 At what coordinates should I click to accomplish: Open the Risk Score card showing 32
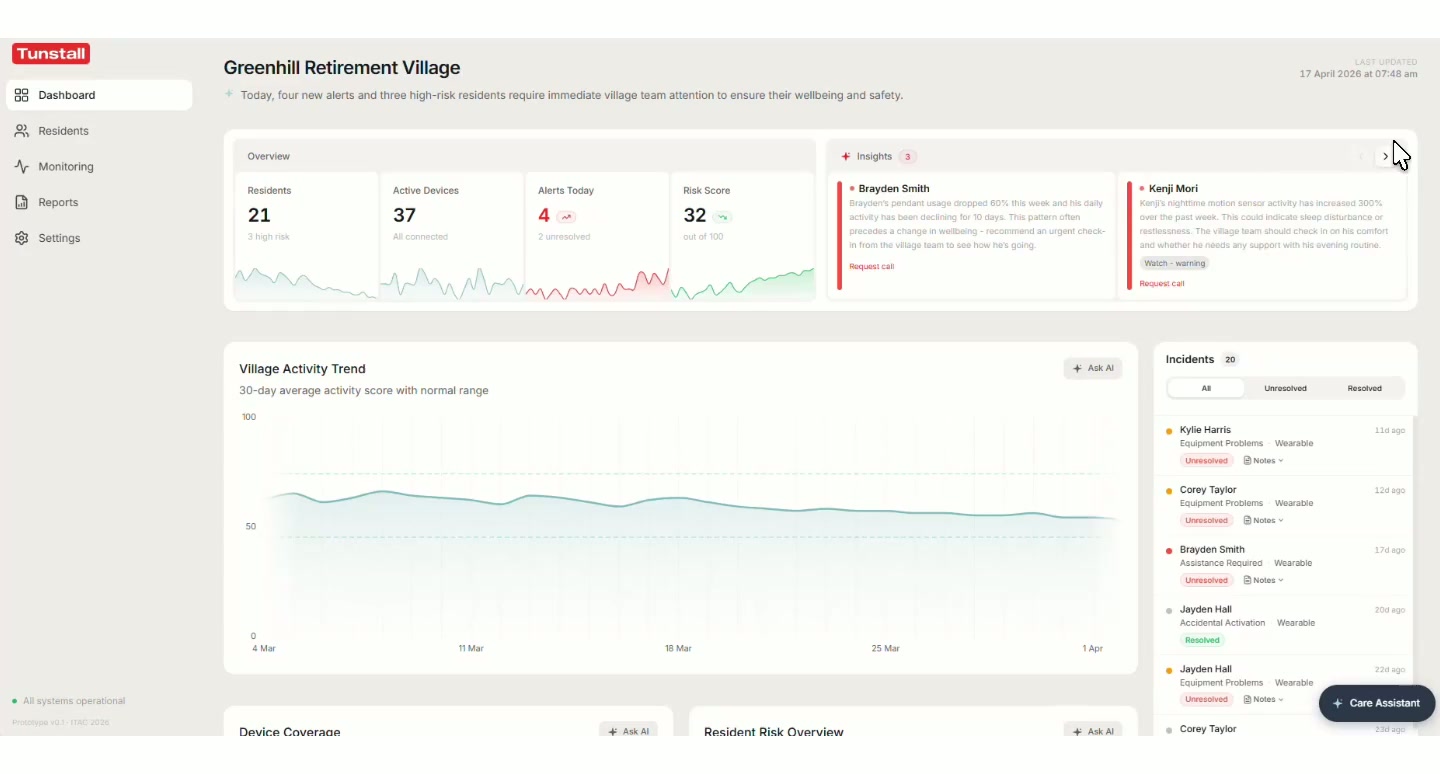(742, 237)
